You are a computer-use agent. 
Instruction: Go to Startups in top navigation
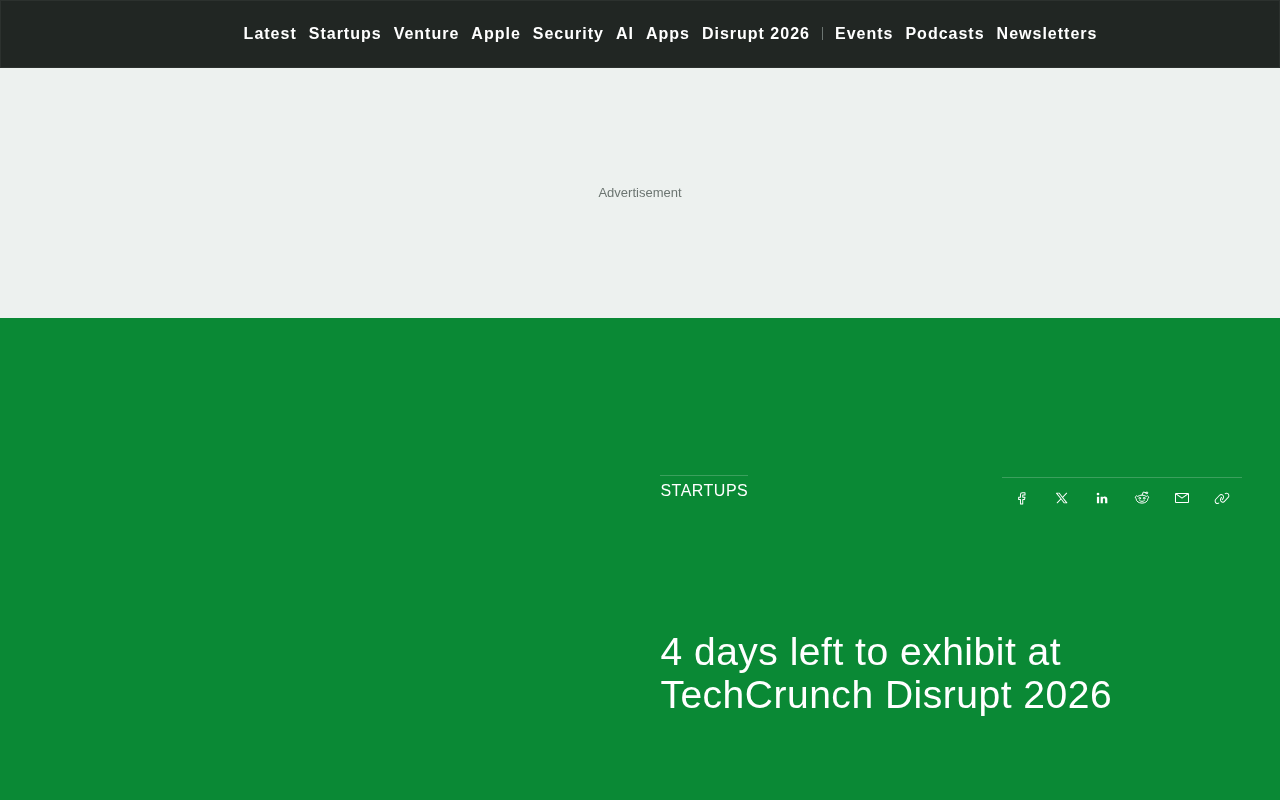pyautogui.click(x=345, y=34)
